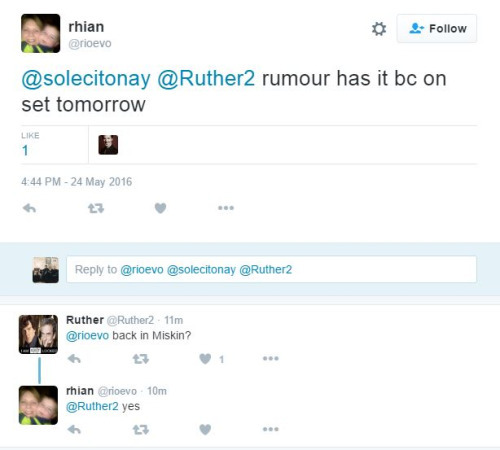This screenshot has height=450, width=500.
Task: Open the @solecitonay mention in main tweet
Action: [86, 79]
